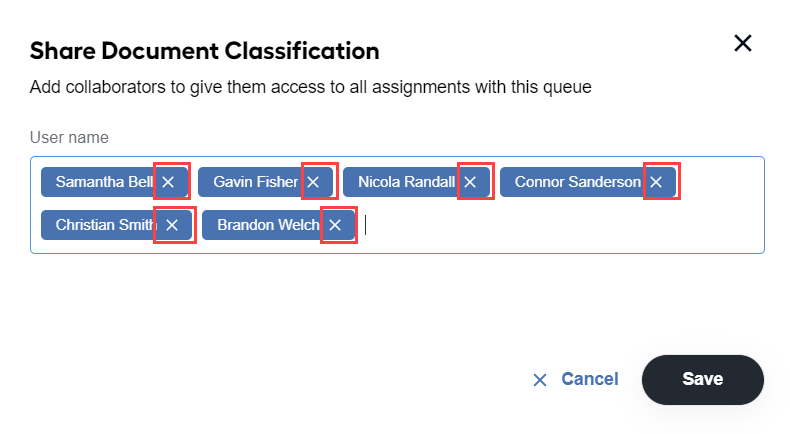Remove the Christian Smith chip
790x434 pixels.
click(x=172, y=225)
